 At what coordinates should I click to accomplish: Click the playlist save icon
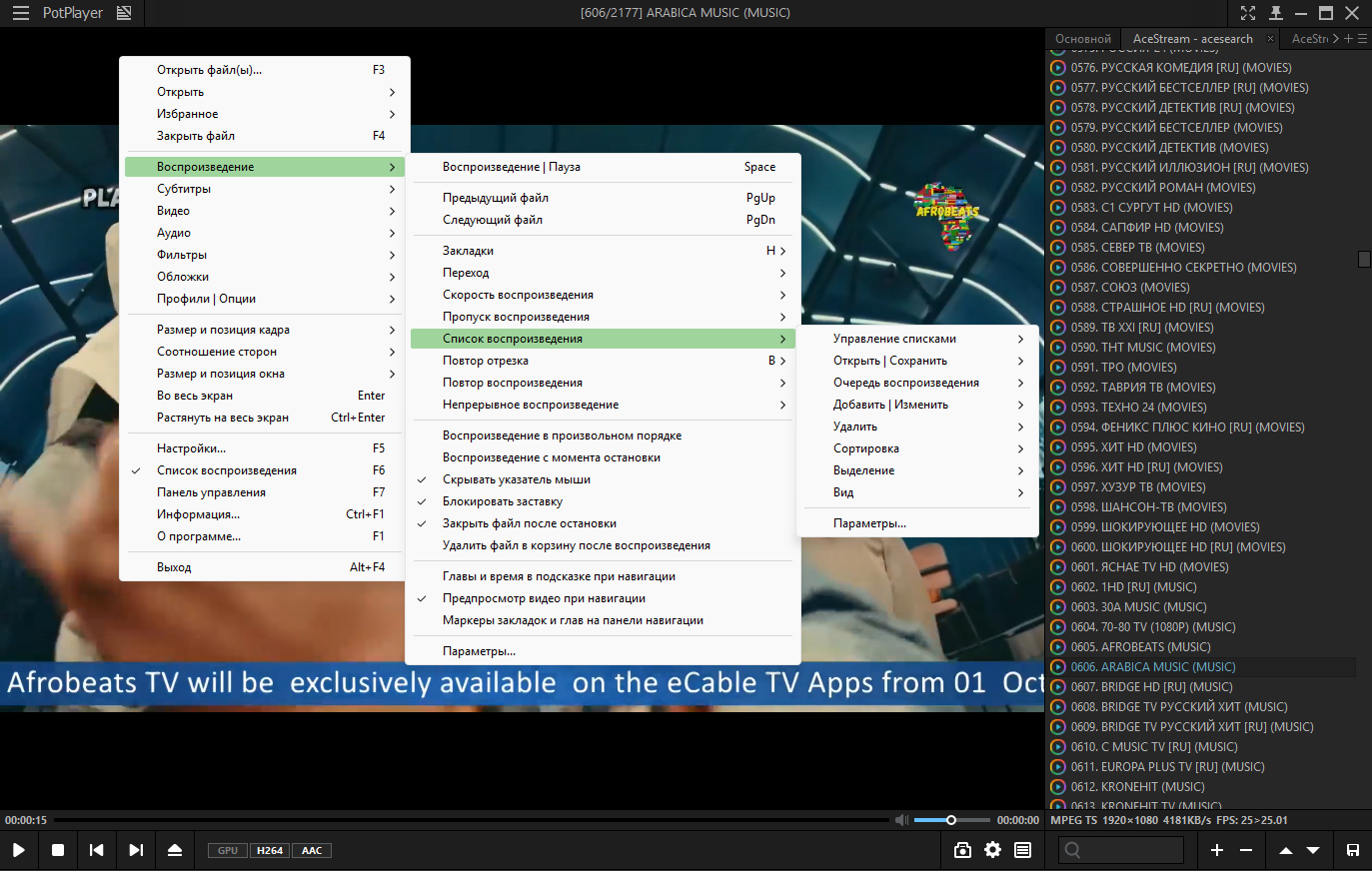click(x=1352, y=850)
